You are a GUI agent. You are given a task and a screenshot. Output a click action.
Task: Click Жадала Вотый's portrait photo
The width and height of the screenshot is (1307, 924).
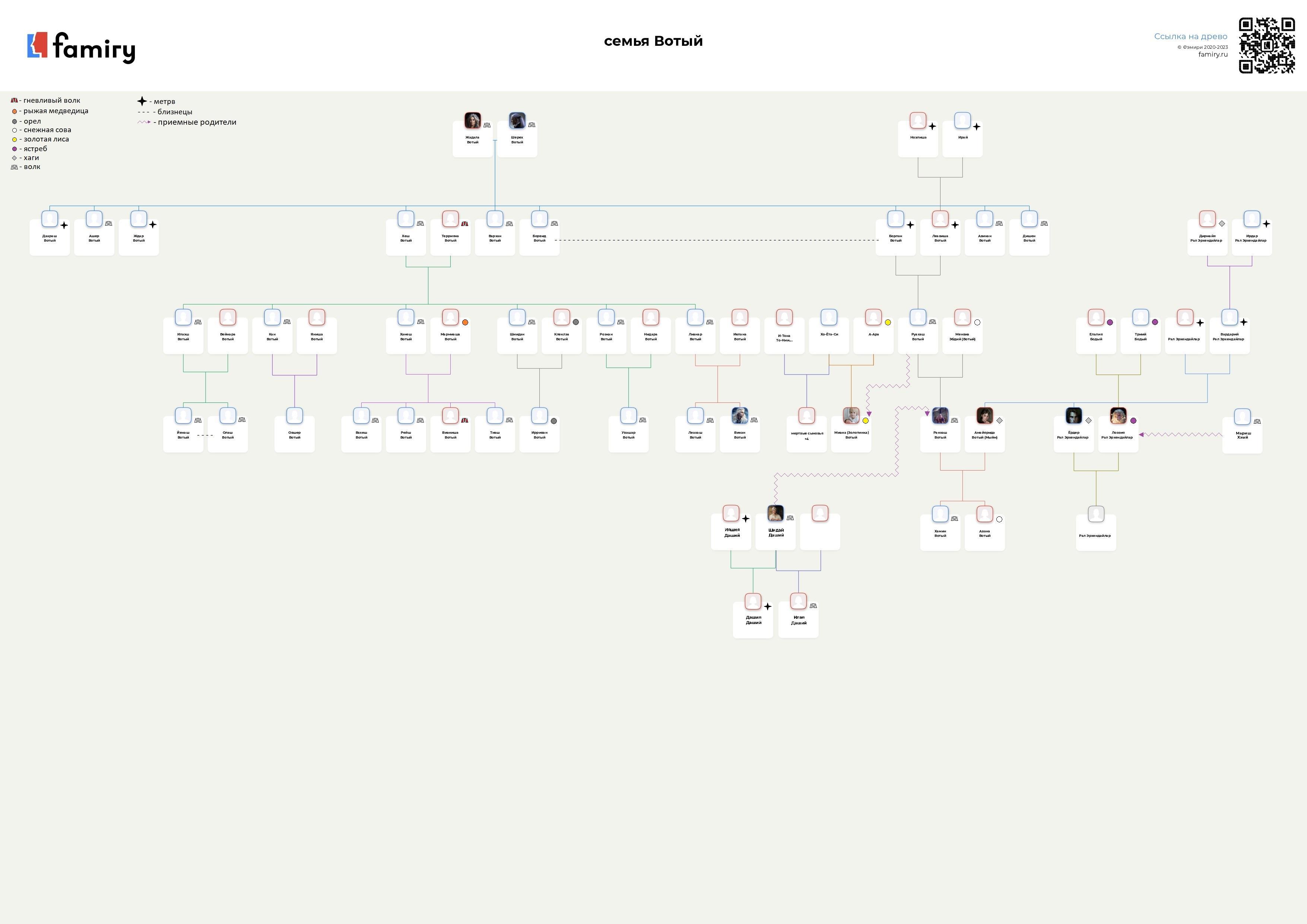point(472,121)
